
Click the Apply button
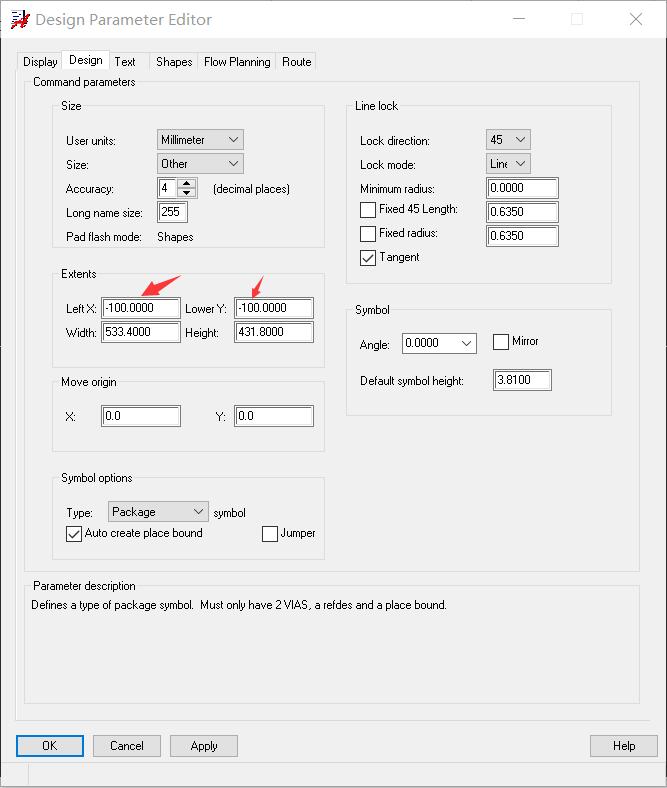pyautogui.click(x=204, y=746)
